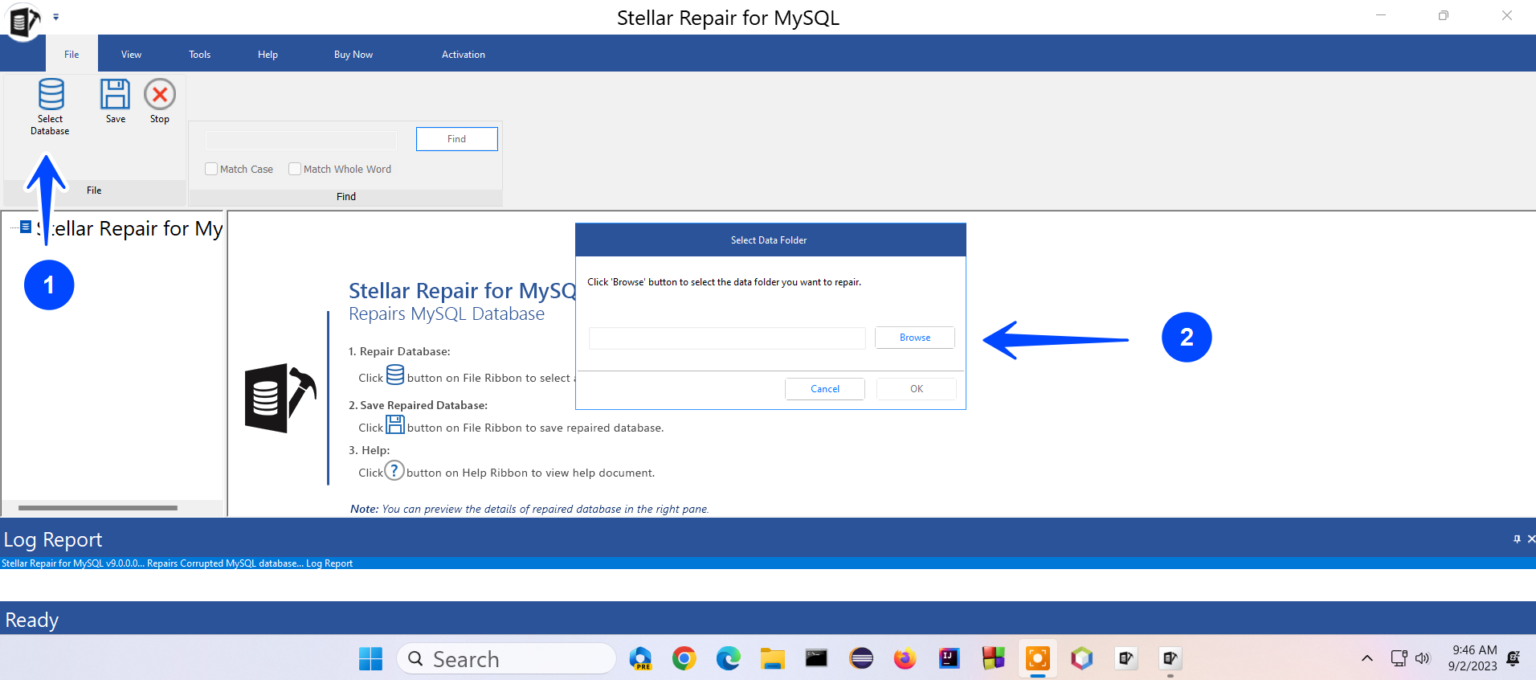Screen dimensions: 1536x680
Task: Toggle auto-hide pin on the Log Report panel
Action: point(1516,538)
